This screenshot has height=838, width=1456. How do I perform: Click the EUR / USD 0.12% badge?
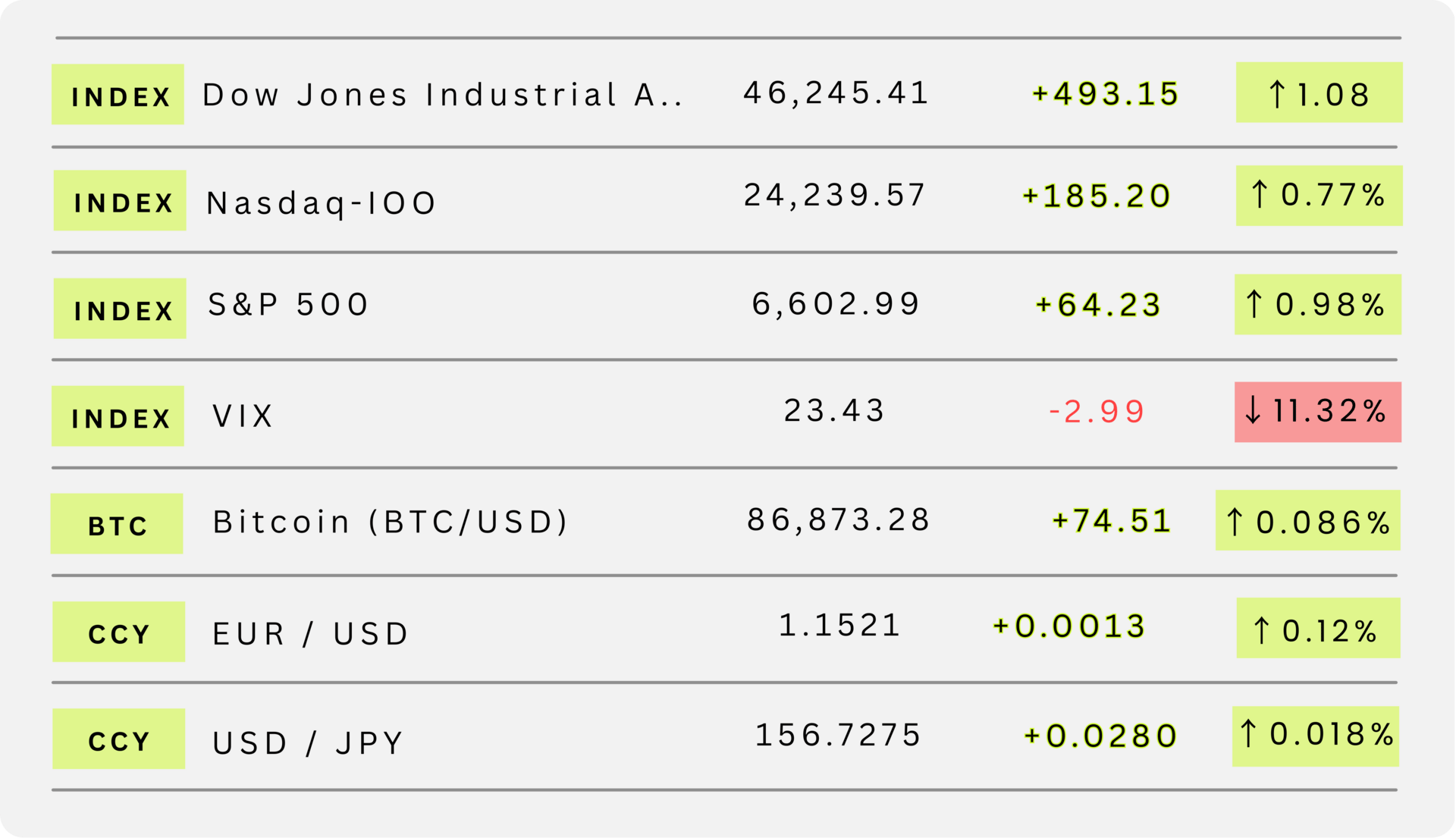tap(1318, 628)
